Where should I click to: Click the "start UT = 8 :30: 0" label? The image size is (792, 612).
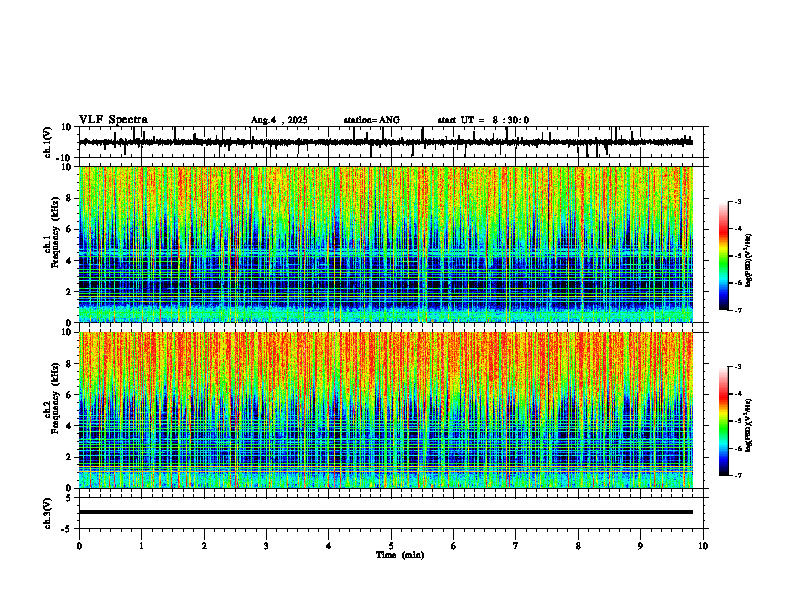483,120
